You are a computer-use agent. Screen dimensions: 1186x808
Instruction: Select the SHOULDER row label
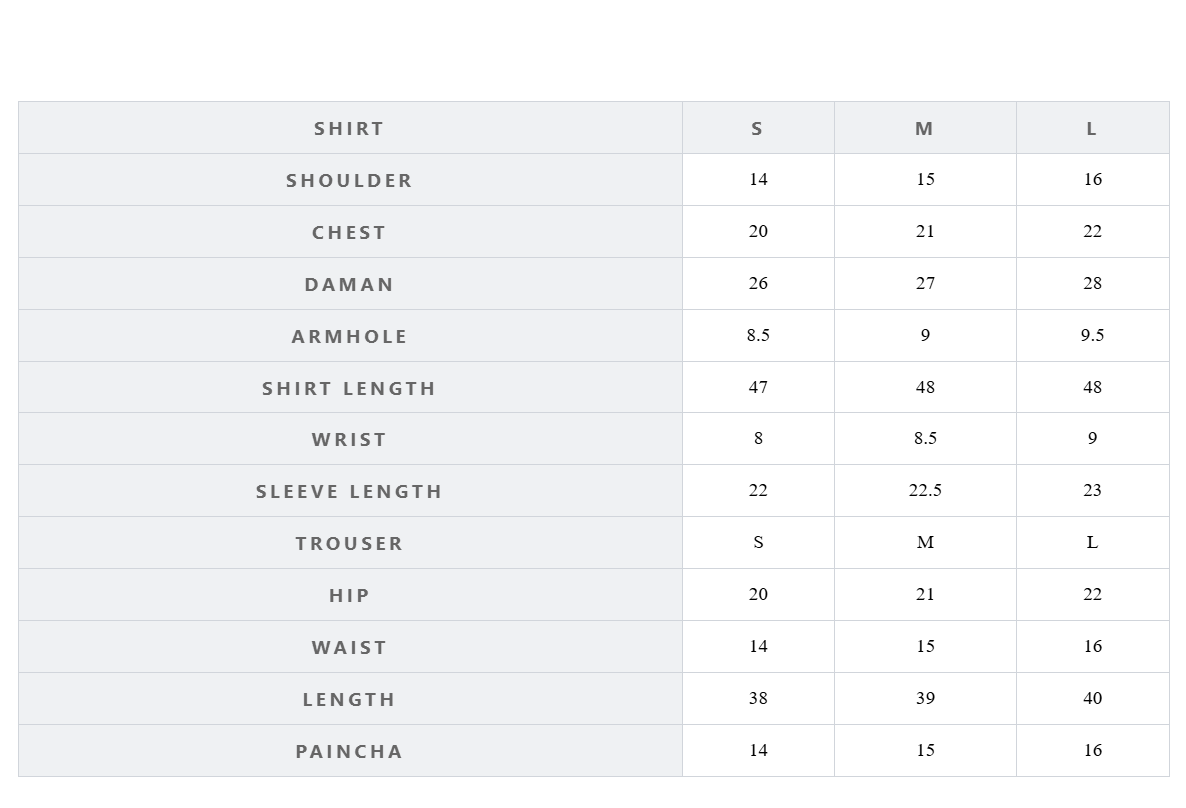click(349, 180)
